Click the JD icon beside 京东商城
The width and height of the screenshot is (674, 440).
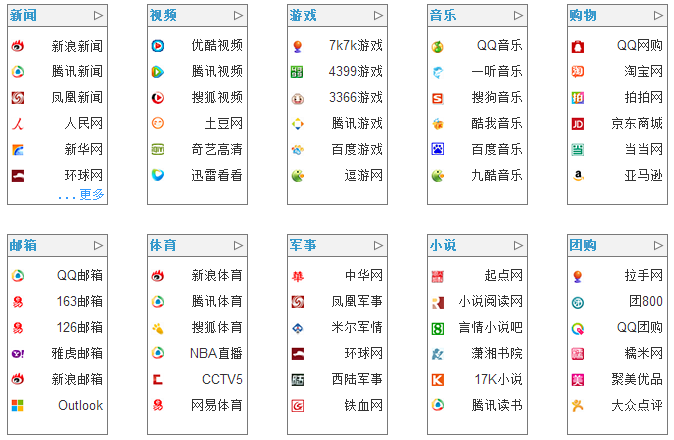[578, 124]
